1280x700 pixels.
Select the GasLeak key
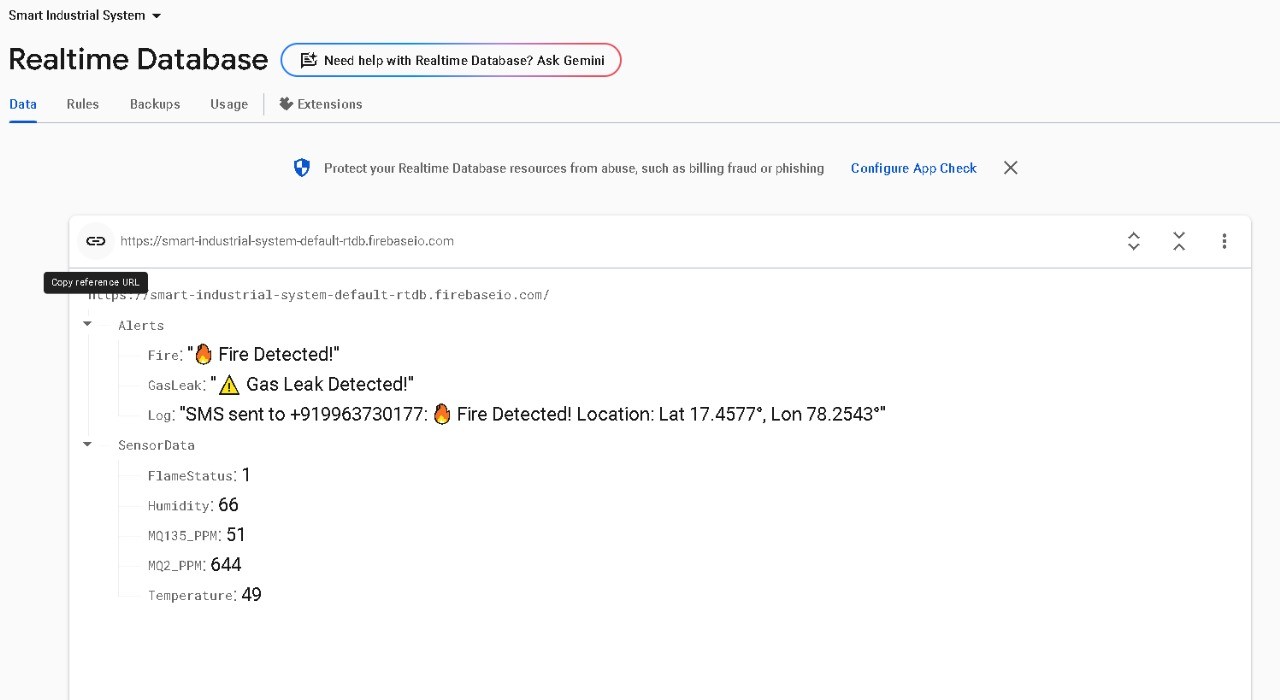click(x=175, y=385)
